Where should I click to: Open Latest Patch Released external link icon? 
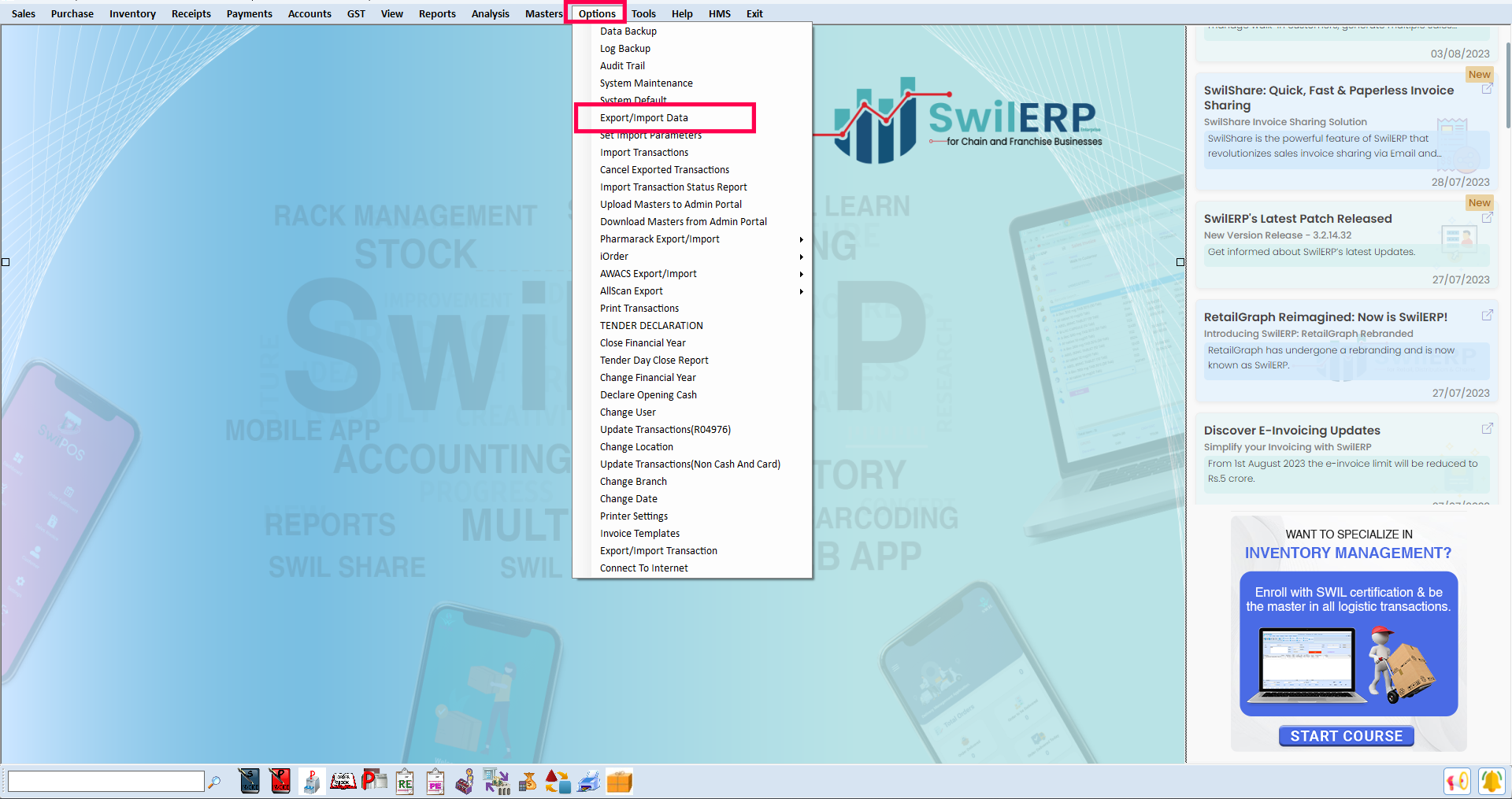coord(1487,217)
